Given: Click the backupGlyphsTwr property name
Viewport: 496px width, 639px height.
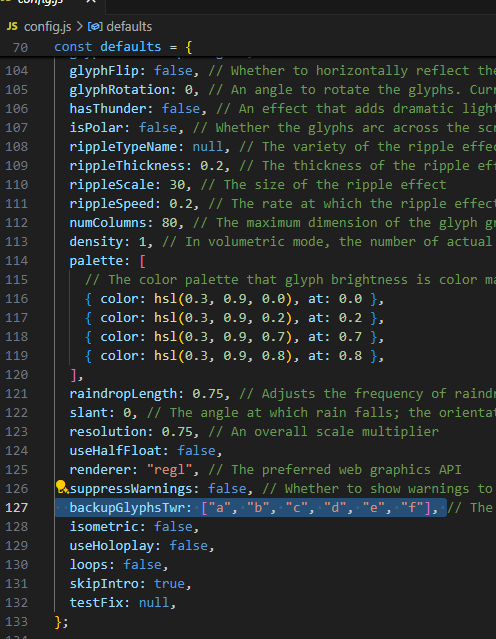Looking at the screenshot, I should point(127,508).
